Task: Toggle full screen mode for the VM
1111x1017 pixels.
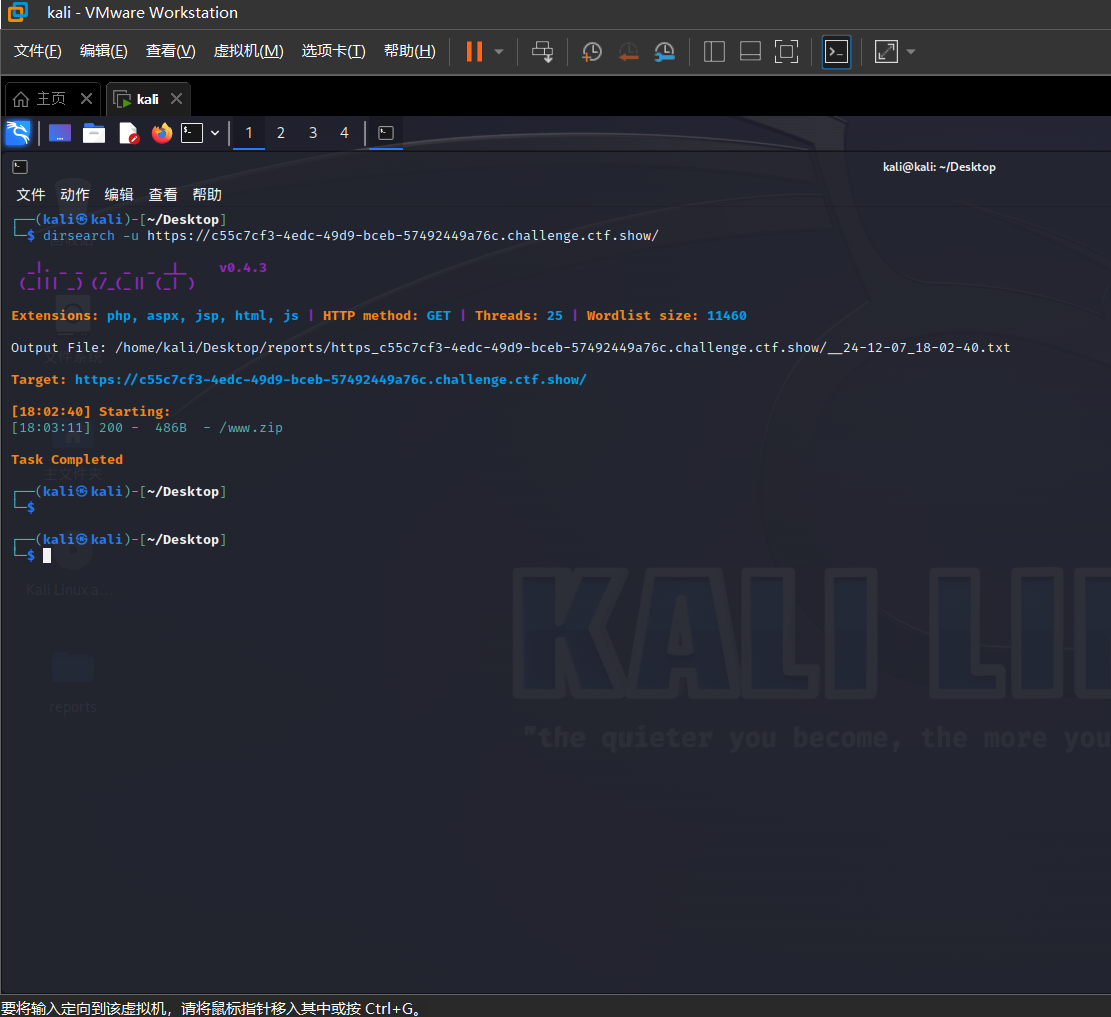Action: click(x=787, y=52)
